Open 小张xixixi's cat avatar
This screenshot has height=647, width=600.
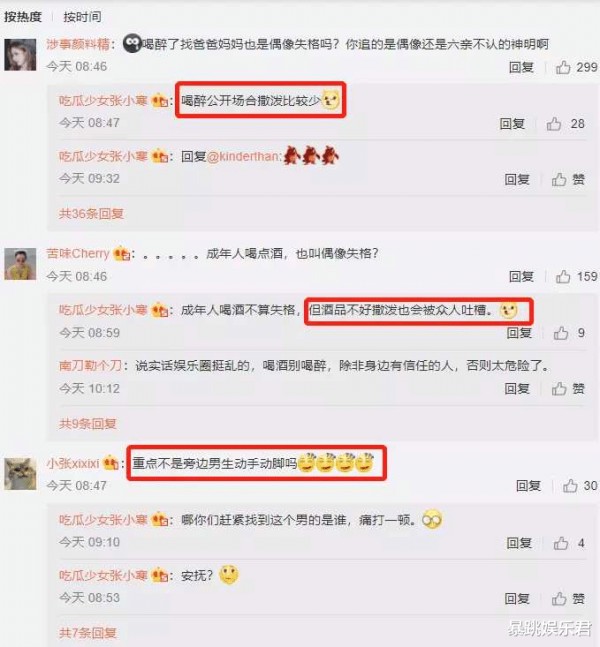coord(20,474)
